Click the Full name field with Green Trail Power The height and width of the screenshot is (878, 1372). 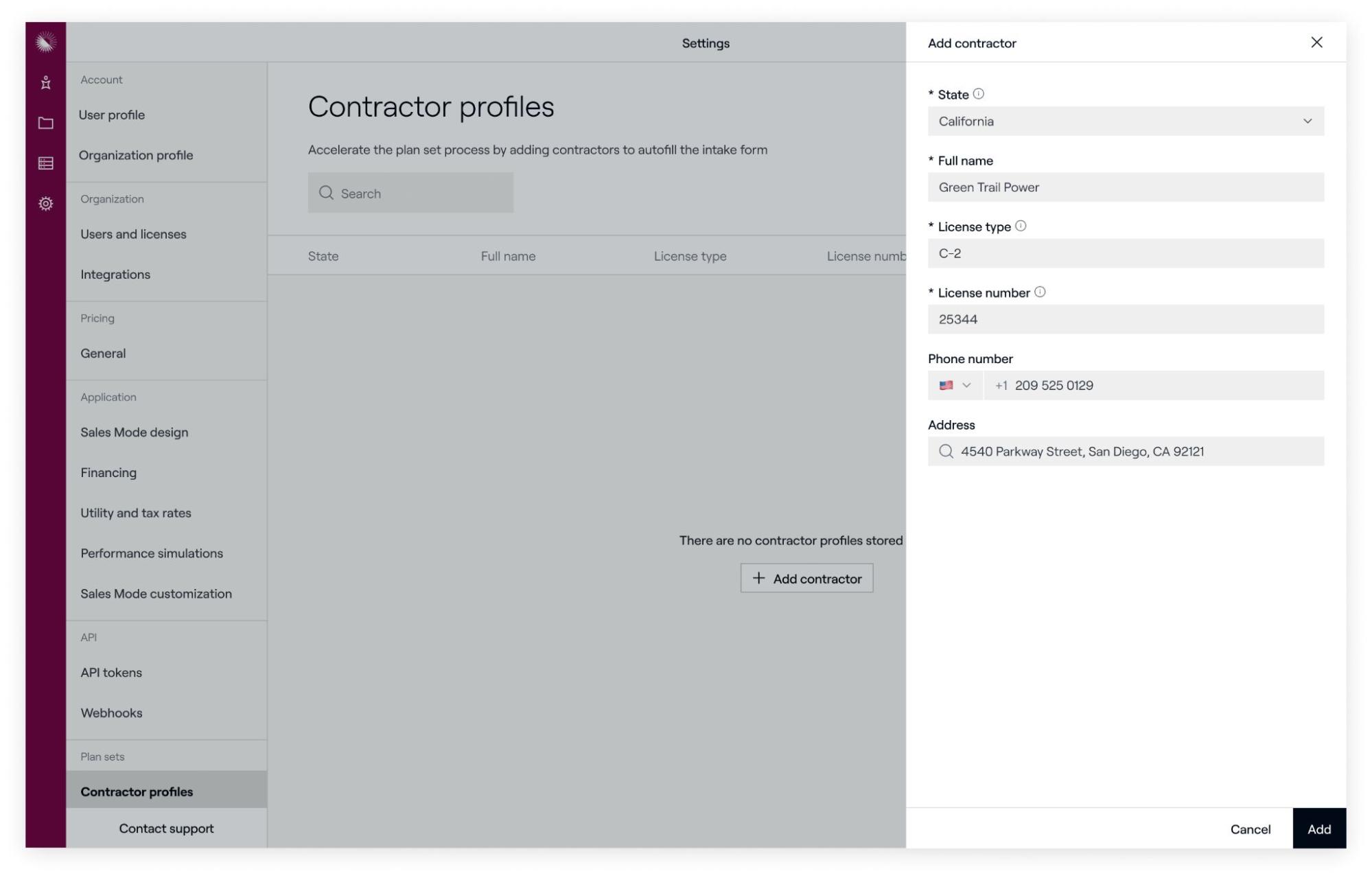1125,187
